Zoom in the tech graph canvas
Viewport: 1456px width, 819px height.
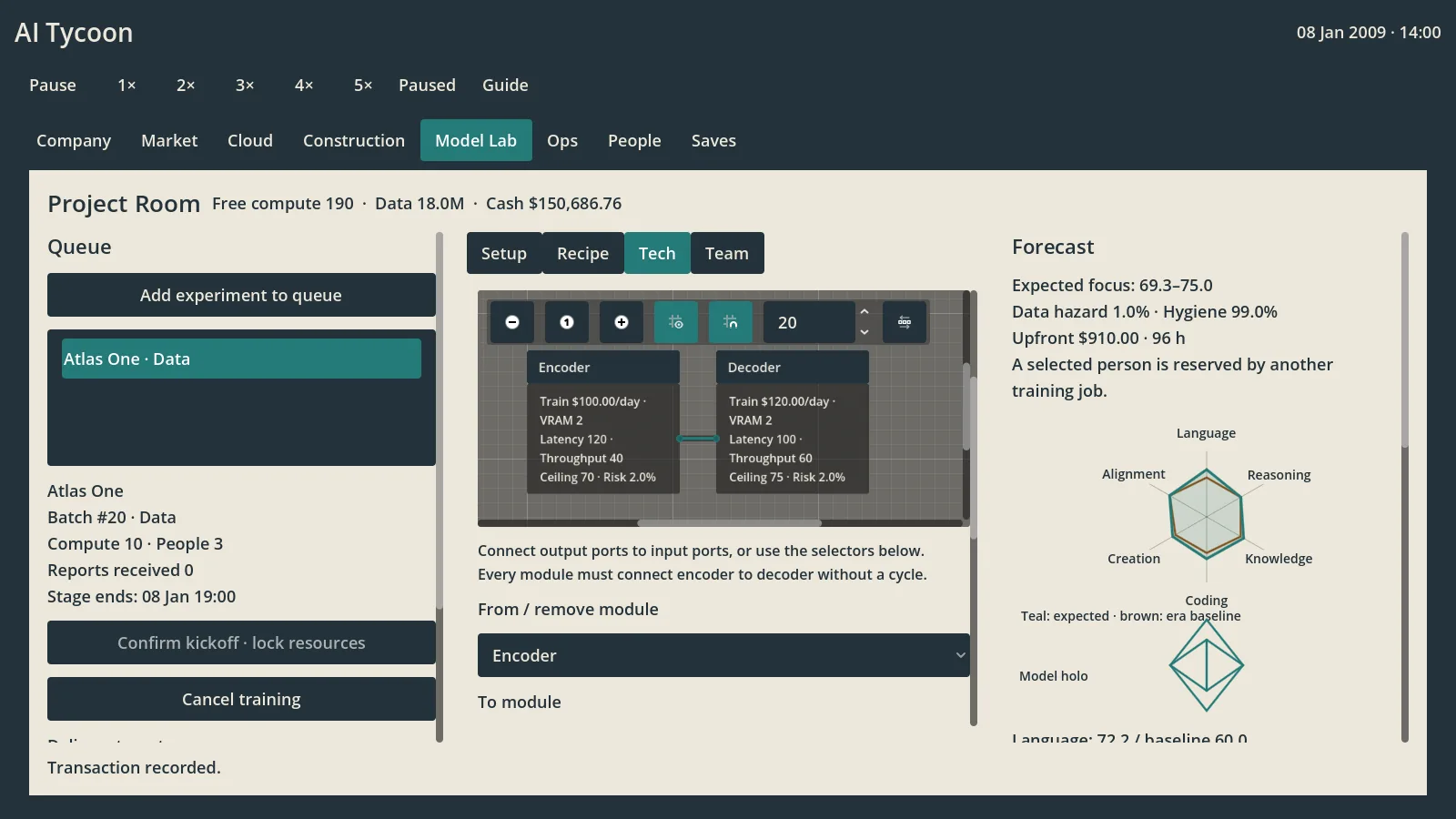[622, 322]
